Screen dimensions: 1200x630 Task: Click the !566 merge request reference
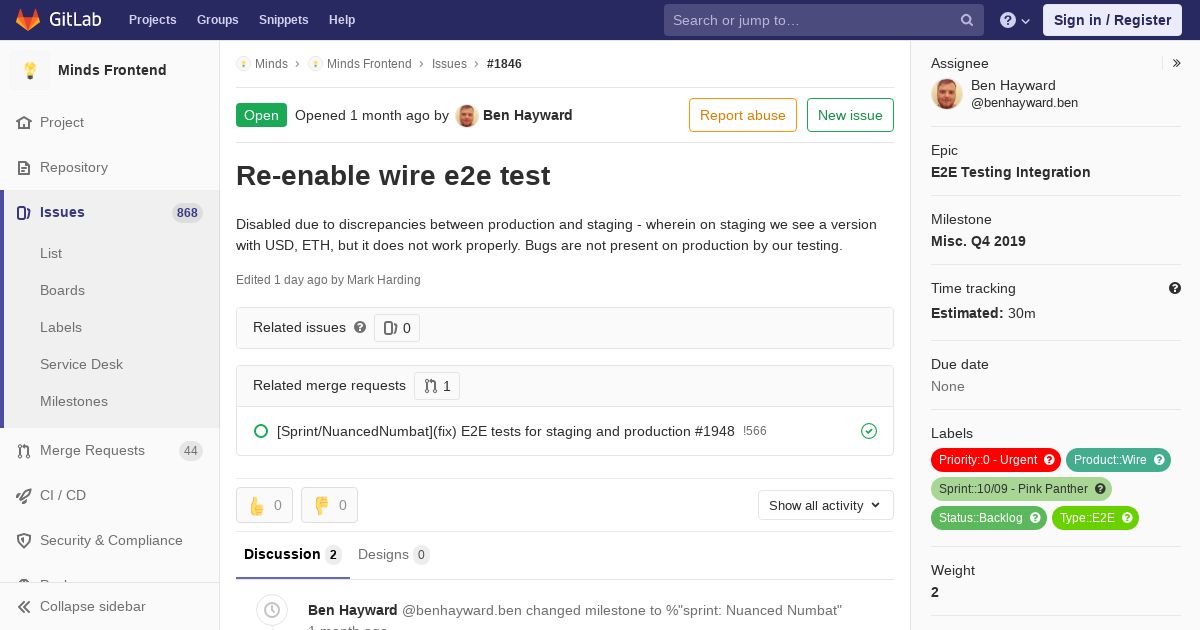[755, 431]
